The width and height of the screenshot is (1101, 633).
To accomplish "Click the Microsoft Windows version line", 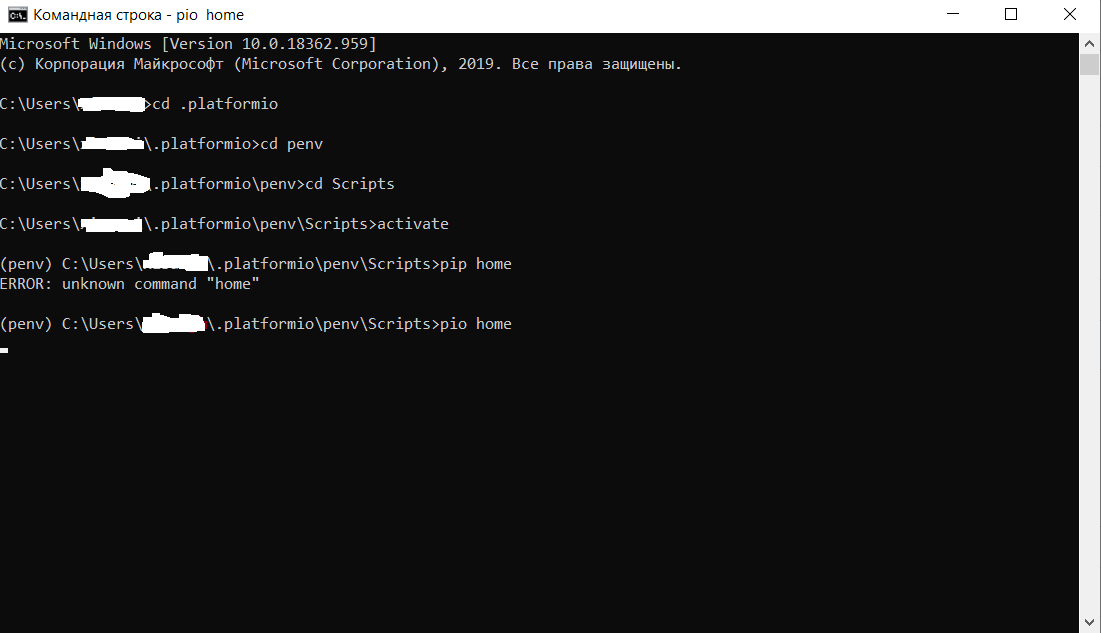I will coord(190,43).
